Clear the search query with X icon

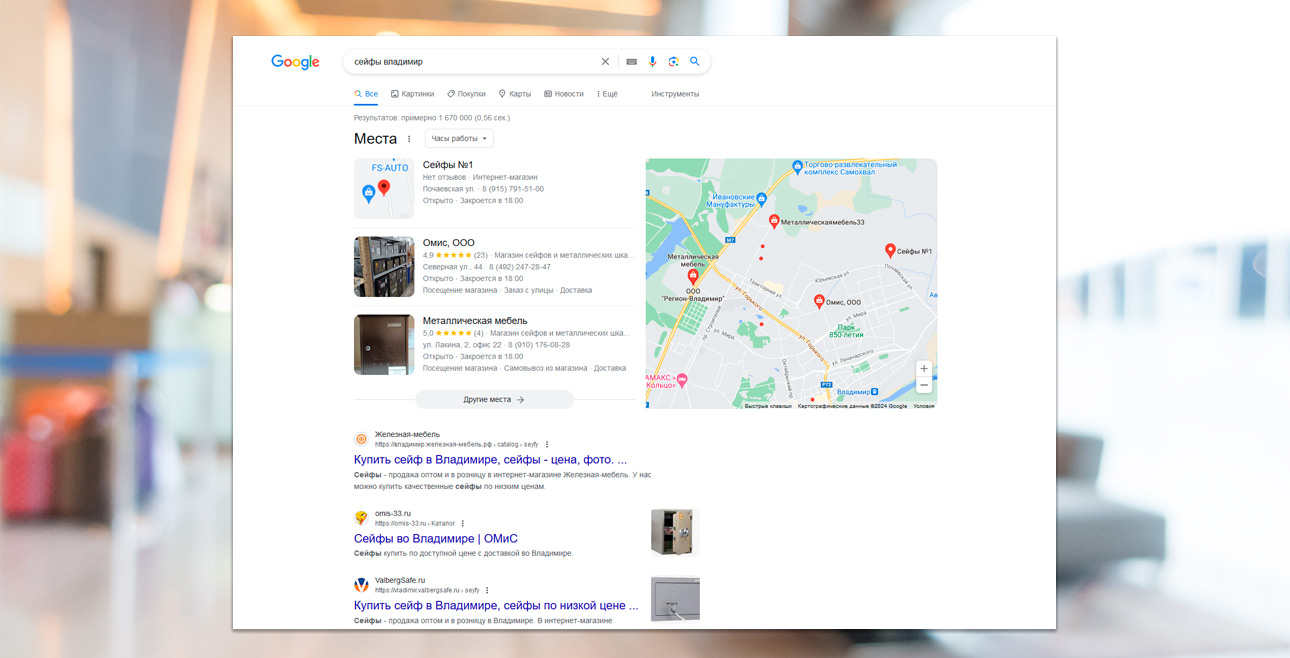[605, 62]
